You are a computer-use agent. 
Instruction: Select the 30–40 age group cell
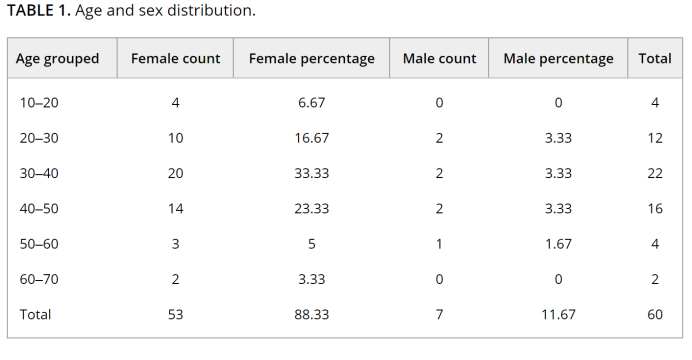click(x=39, y=173)
